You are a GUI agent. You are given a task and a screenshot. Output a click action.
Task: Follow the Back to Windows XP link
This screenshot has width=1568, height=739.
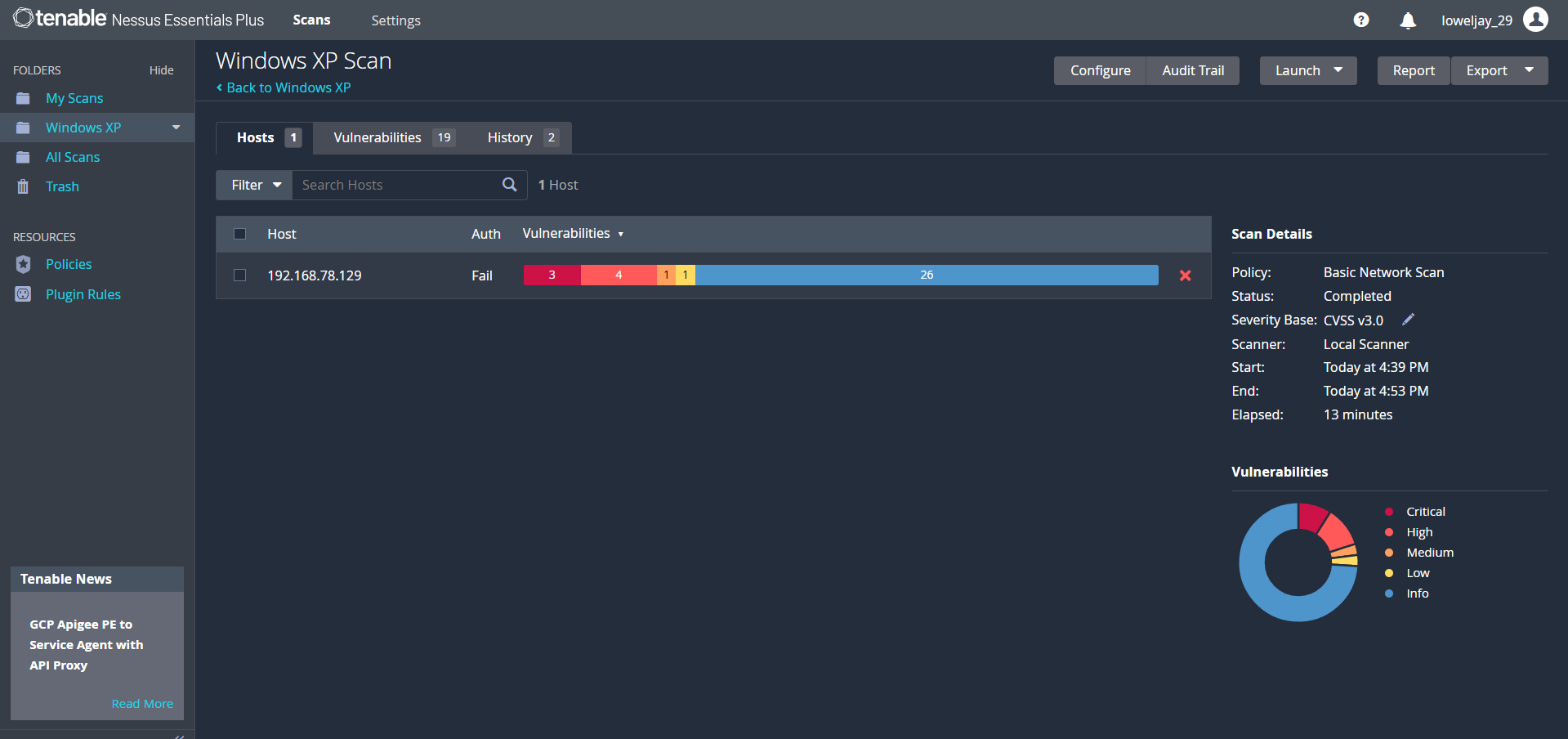[284, 87]
